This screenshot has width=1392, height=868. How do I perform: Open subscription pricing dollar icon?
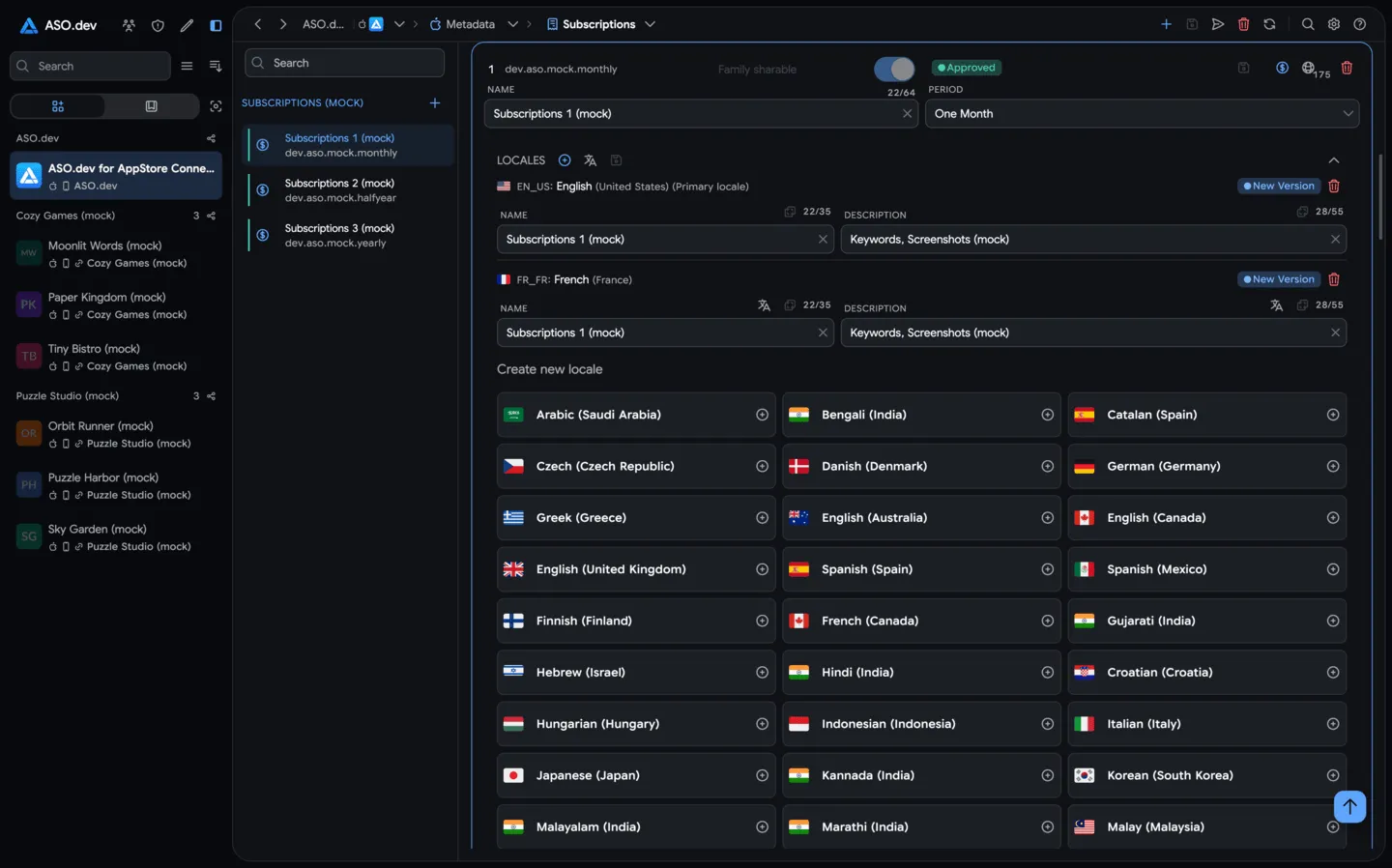[1282, 68]
